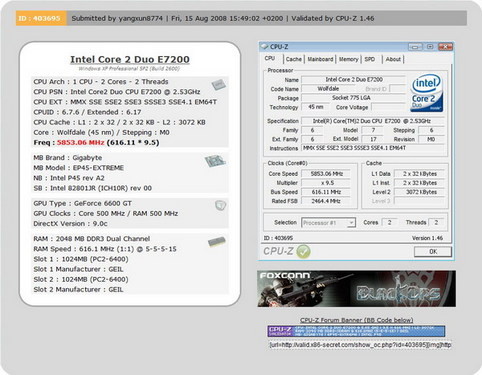Click the RAM : 2048 MB DDR3 Dual Channel line
Screen dimensions: 482x375
click(x=92, y=239)
